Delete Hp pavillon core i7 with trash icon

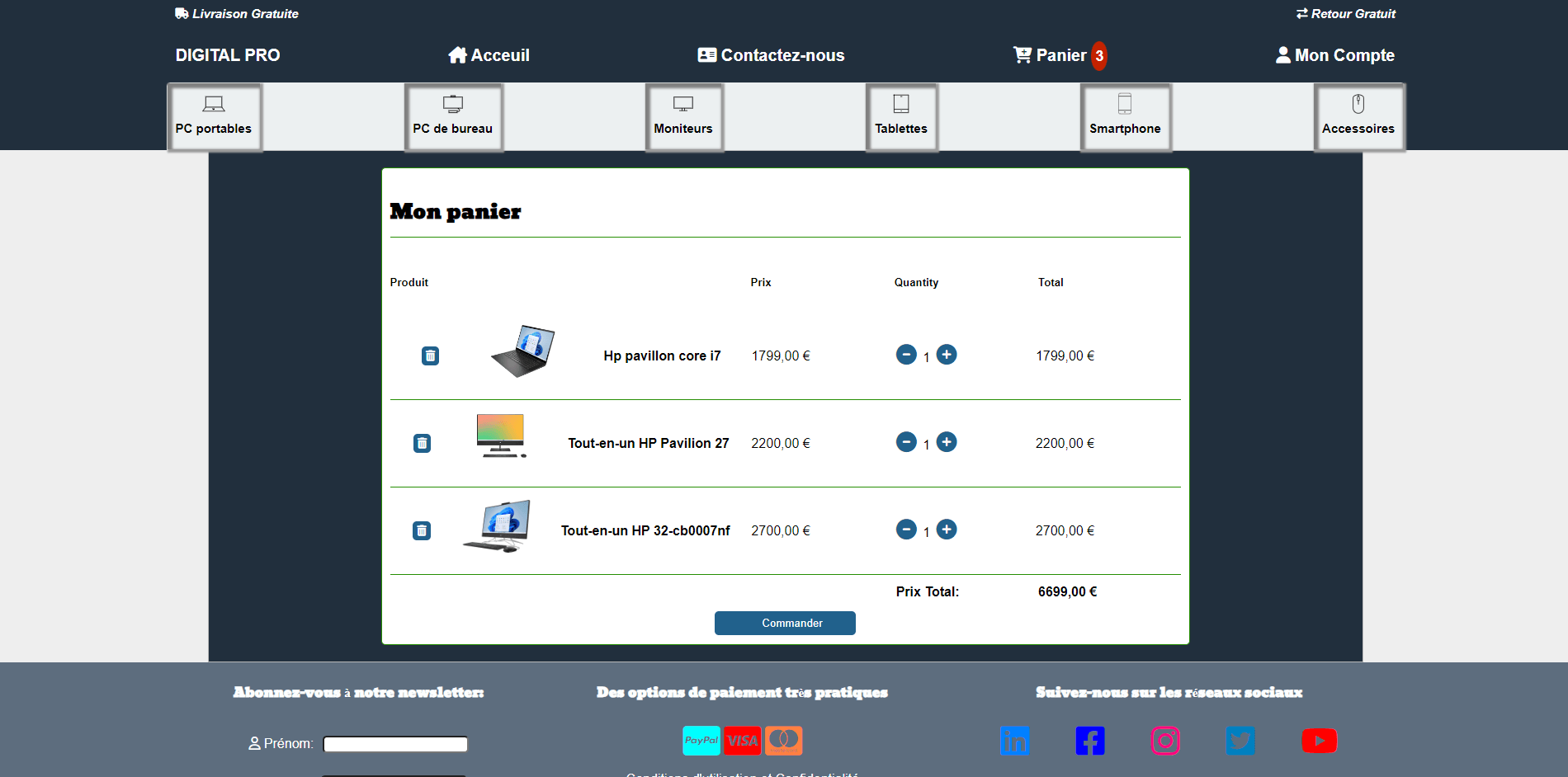430,356
